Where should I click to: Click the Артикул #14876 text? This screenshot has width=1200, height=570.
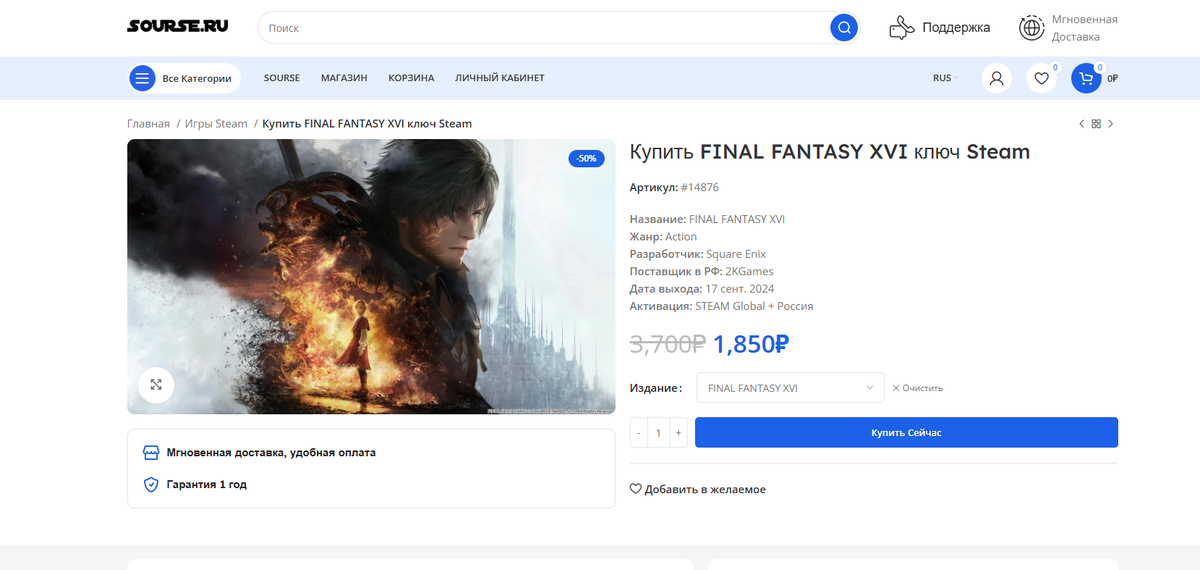pyautogui.click(x=674, y=187)
